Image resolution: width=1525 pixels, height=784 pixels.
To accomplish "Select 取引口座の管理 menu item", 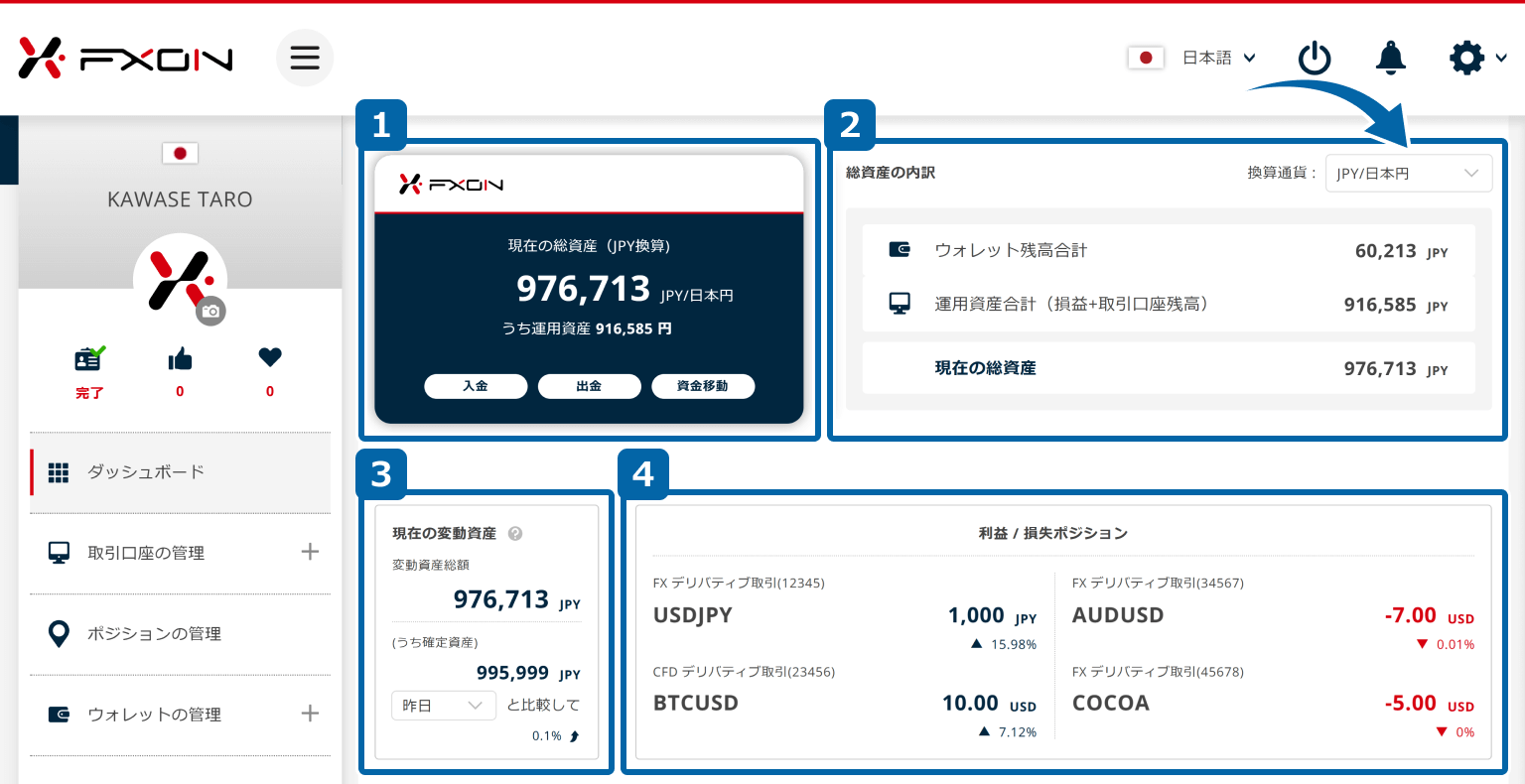I will click(x=146, y=553).
